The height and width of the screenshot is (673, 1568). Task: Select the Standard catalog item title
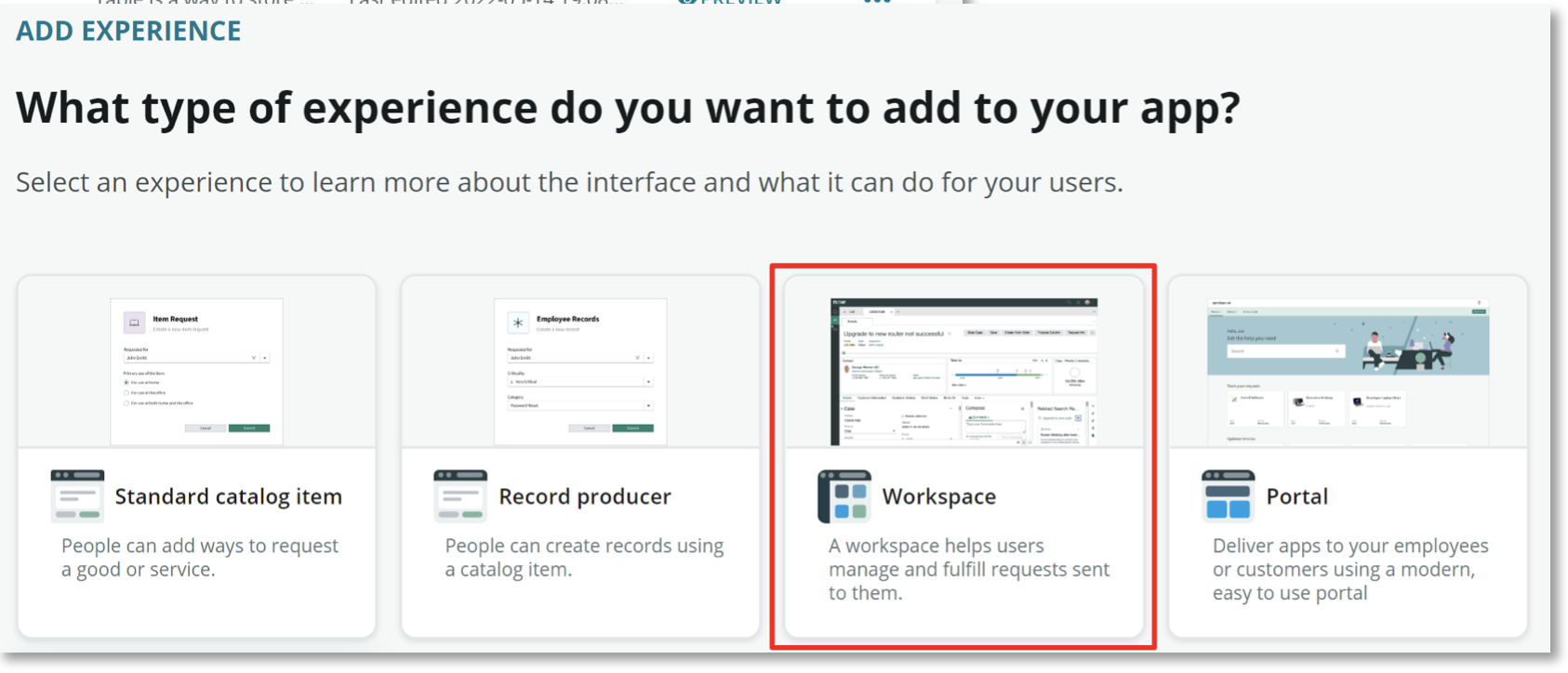click(229, 497)
